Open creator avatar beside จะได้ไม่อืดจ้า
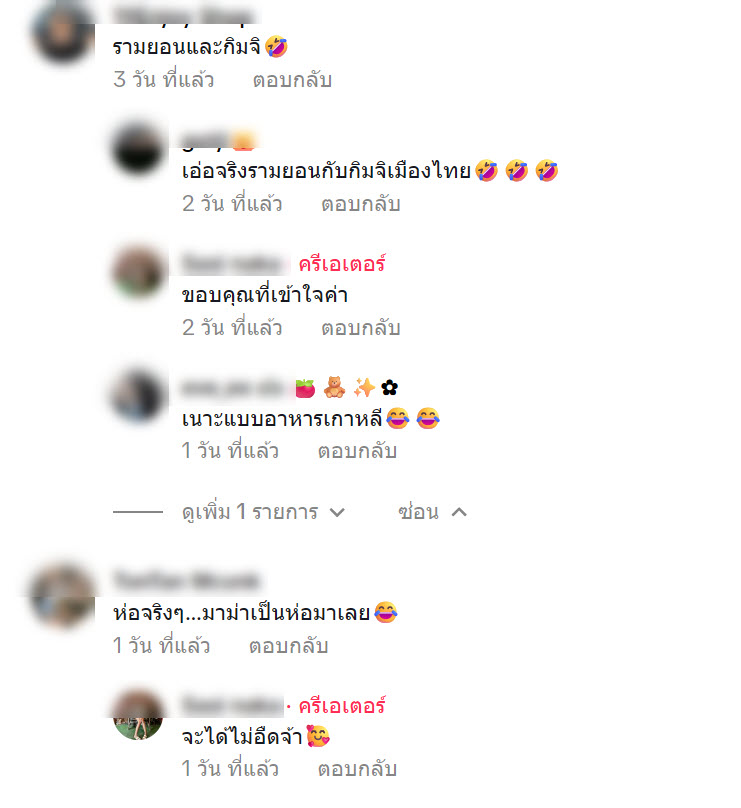This screenshot has width=741, height=808. (138, 714)
